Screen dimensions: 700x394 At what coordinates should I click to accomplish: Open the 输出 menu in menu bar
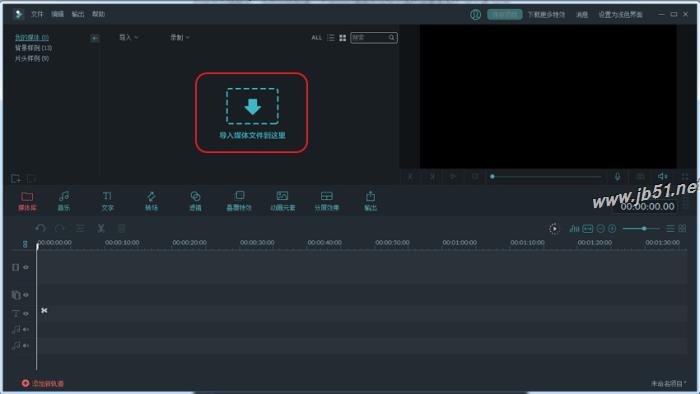pyautogui.click(x=78, y=14)
